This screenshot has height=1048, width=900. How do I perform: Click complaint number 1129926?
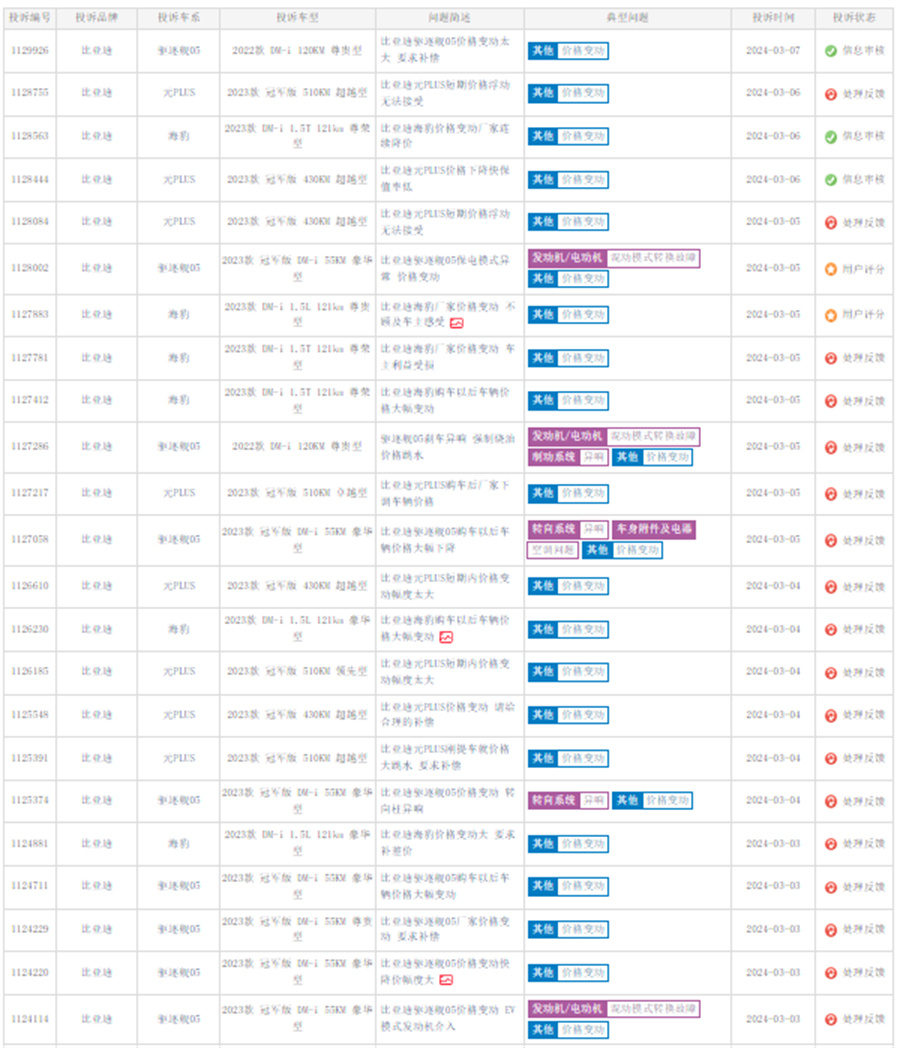(30, 50)
